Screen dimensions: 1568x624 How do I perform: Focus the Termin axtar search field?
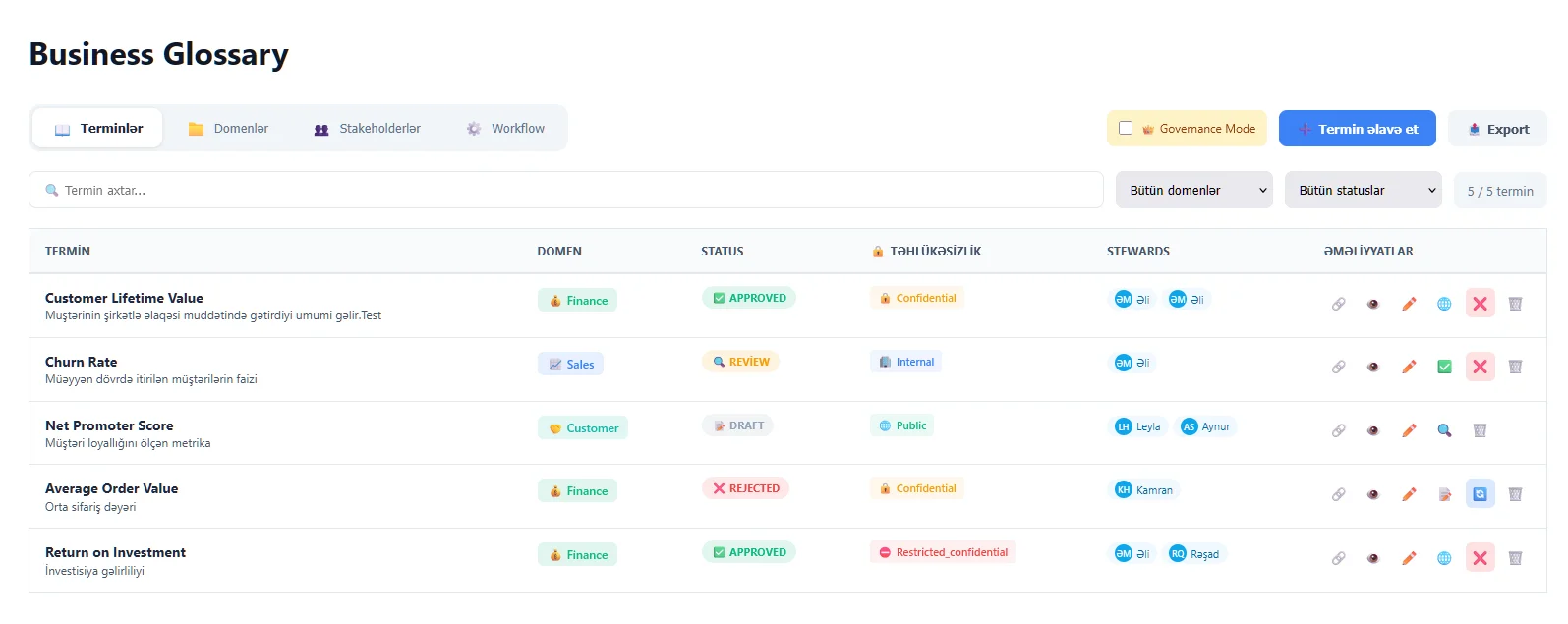(566, 190)
